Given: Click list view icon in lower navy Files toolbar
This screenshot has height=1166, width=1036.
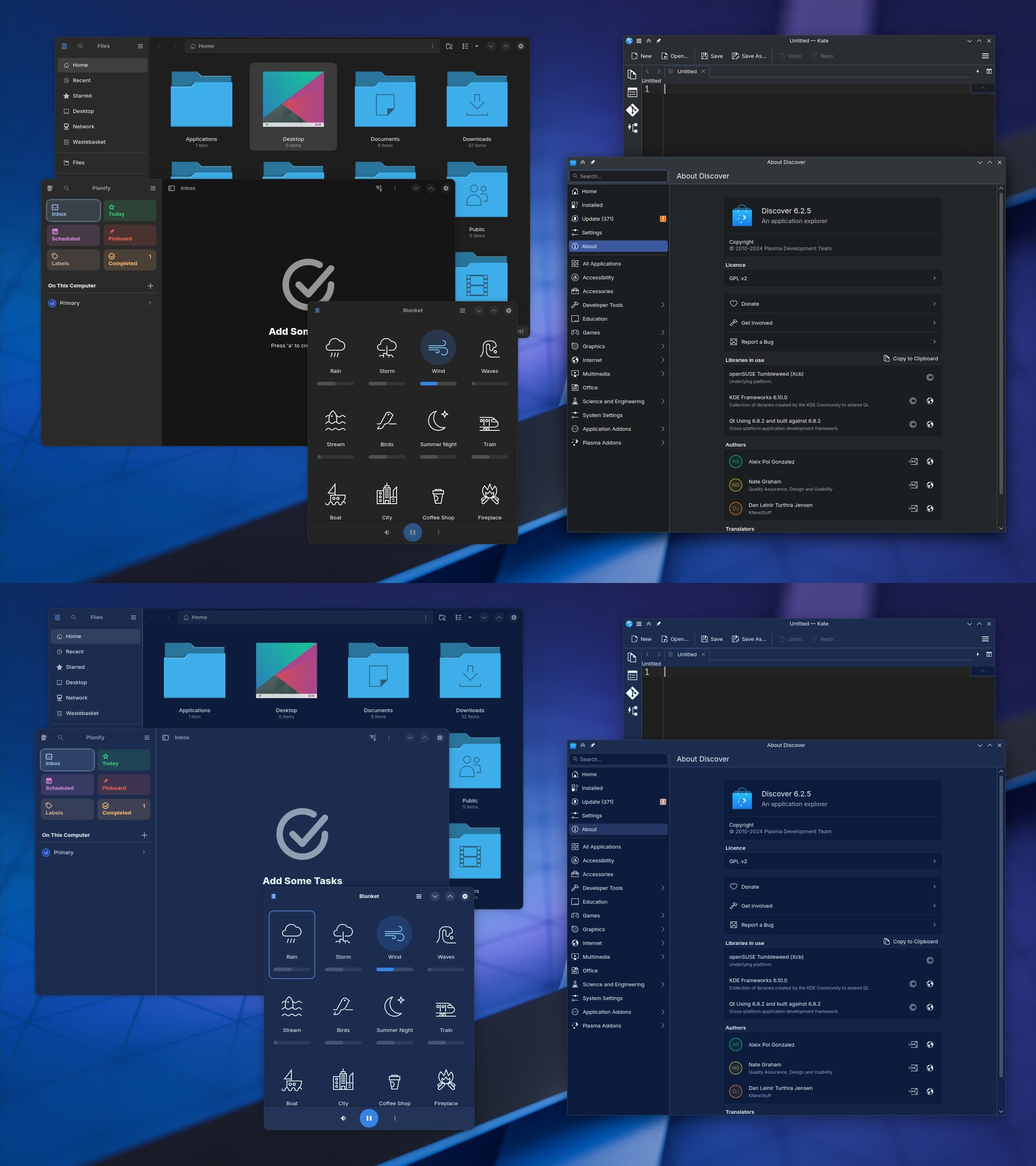Looking at the screenshot, I should [459, 617].
